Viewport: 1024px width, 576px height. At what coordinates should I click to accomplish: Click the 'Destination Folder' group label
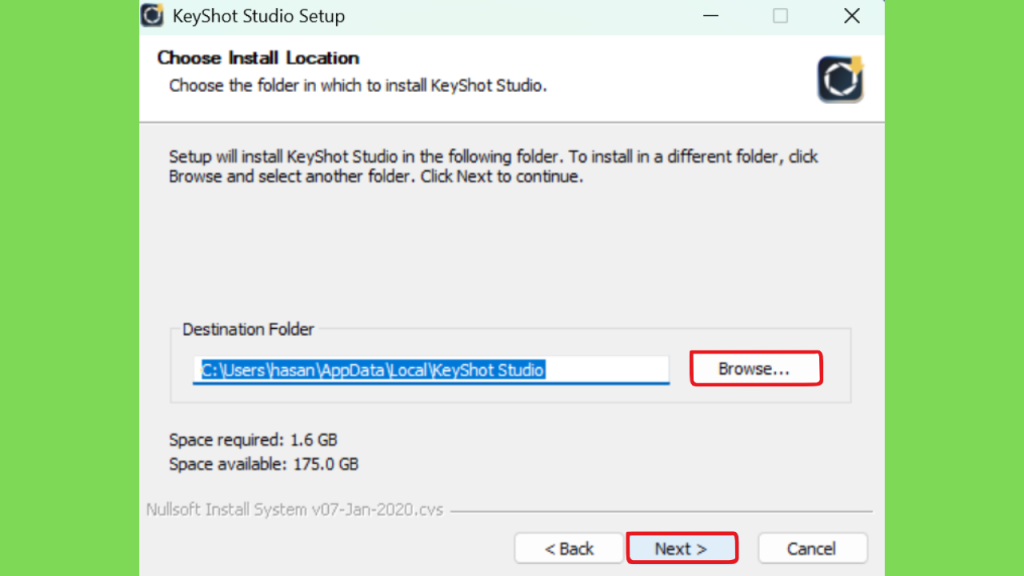(x=248, y=329)
